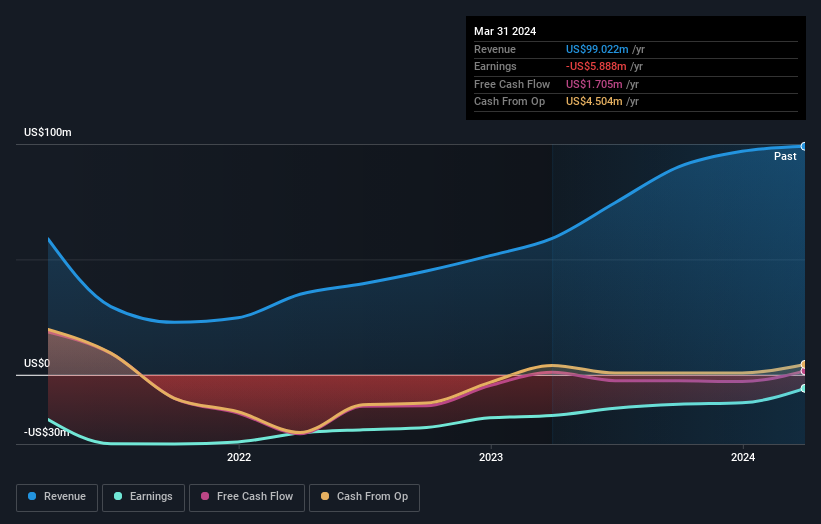
Task: Toggle the Cash From Op legend button
Action: [x=364, y=497]
